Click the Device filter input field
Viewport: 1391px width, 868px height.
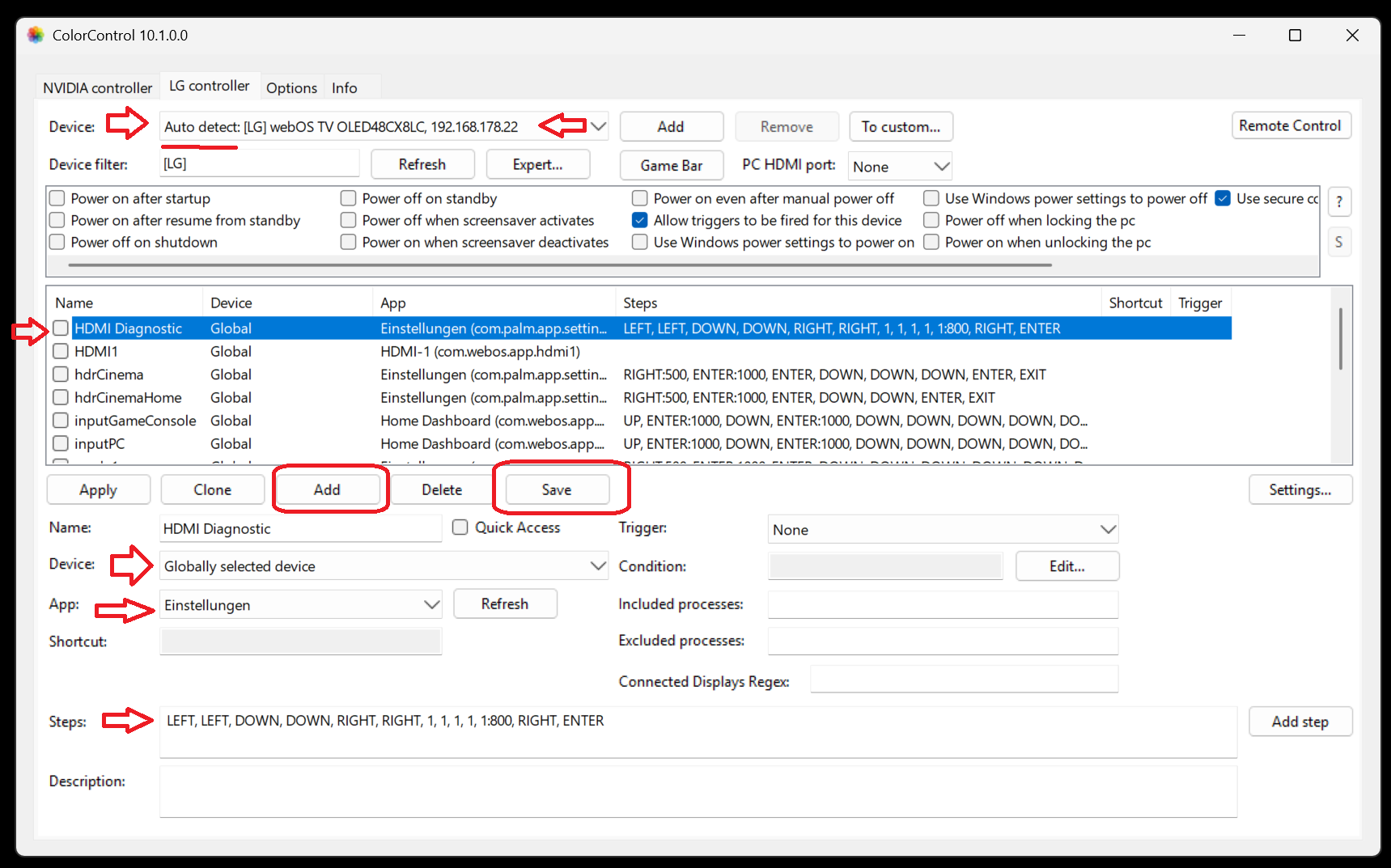[259, 163]
